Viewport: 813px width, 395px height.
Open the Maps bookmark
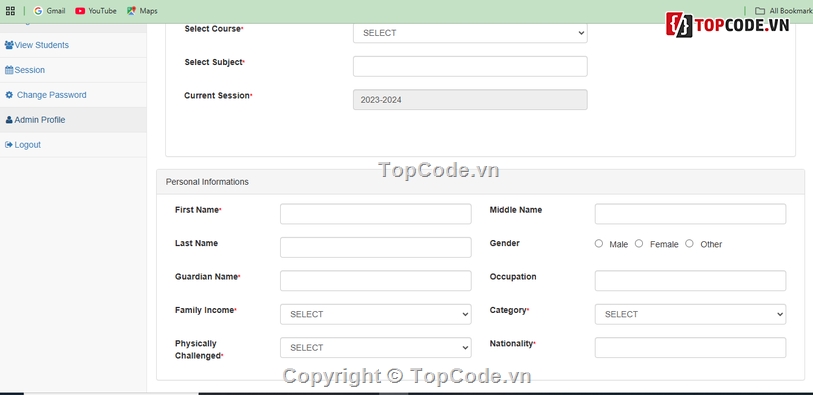coord(142,11)
